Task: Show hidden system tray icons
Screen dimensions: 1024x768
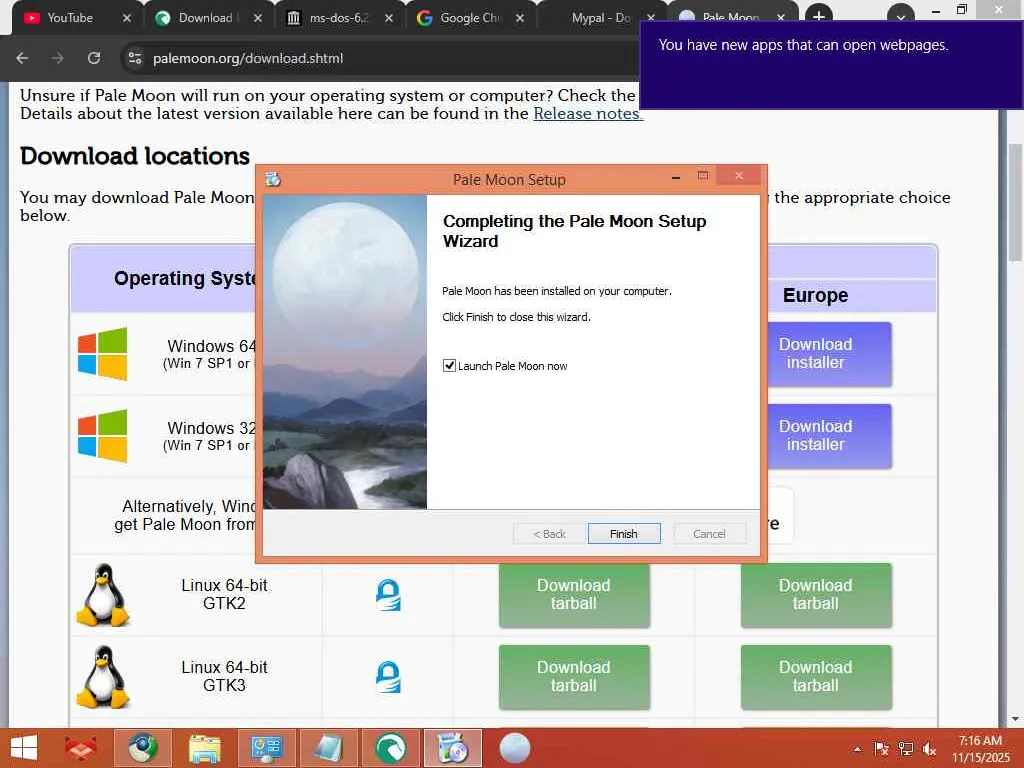Action: pyautogui.click(x=857, y=749)
